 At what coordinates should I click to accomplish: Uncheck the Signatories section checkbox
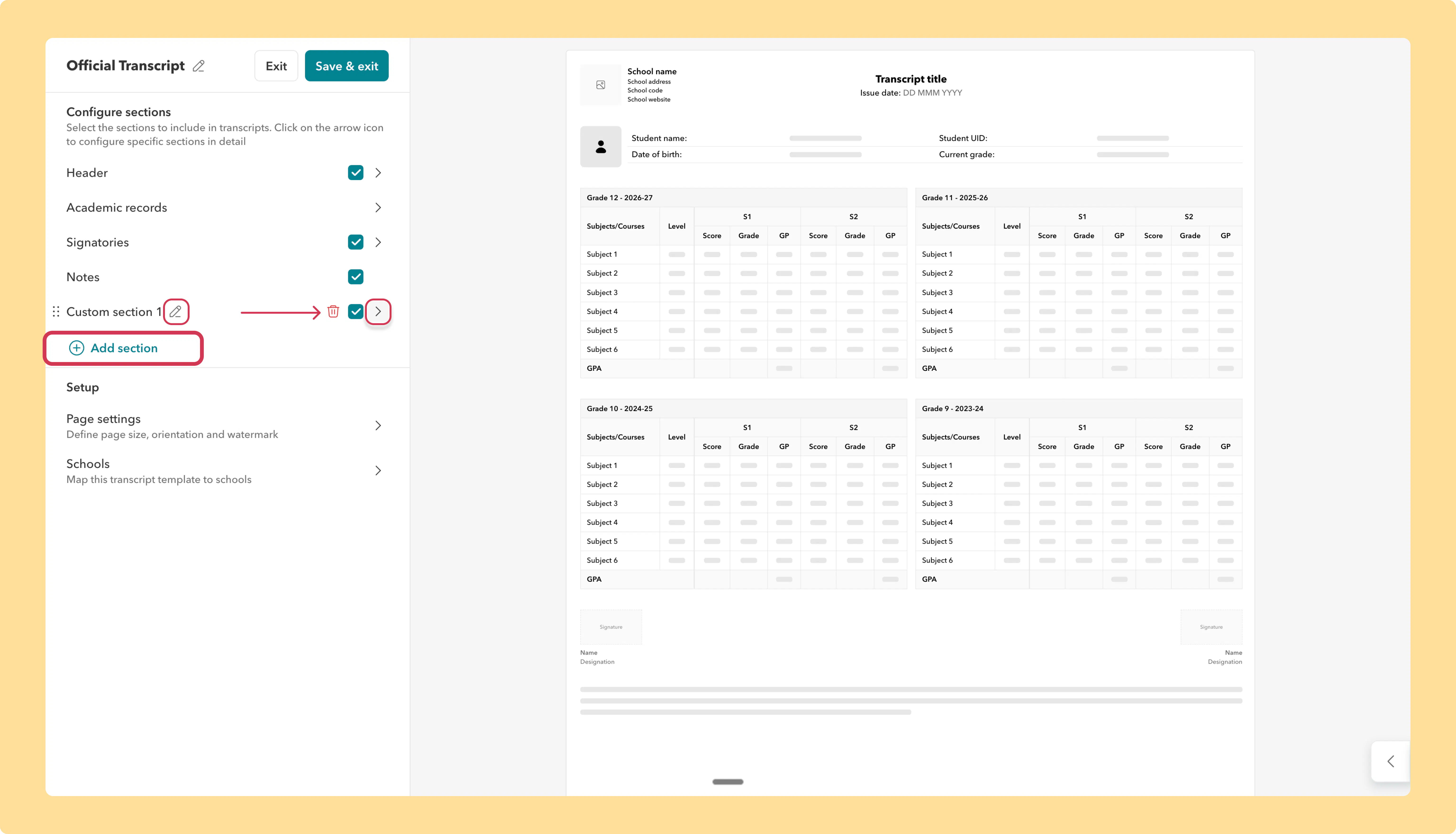click(356, 242)
